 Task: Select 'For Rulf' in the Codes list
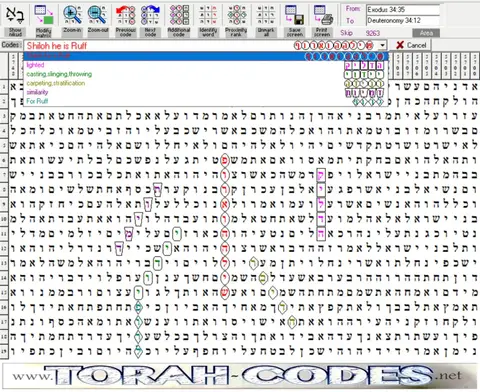[x=206, y=101]
